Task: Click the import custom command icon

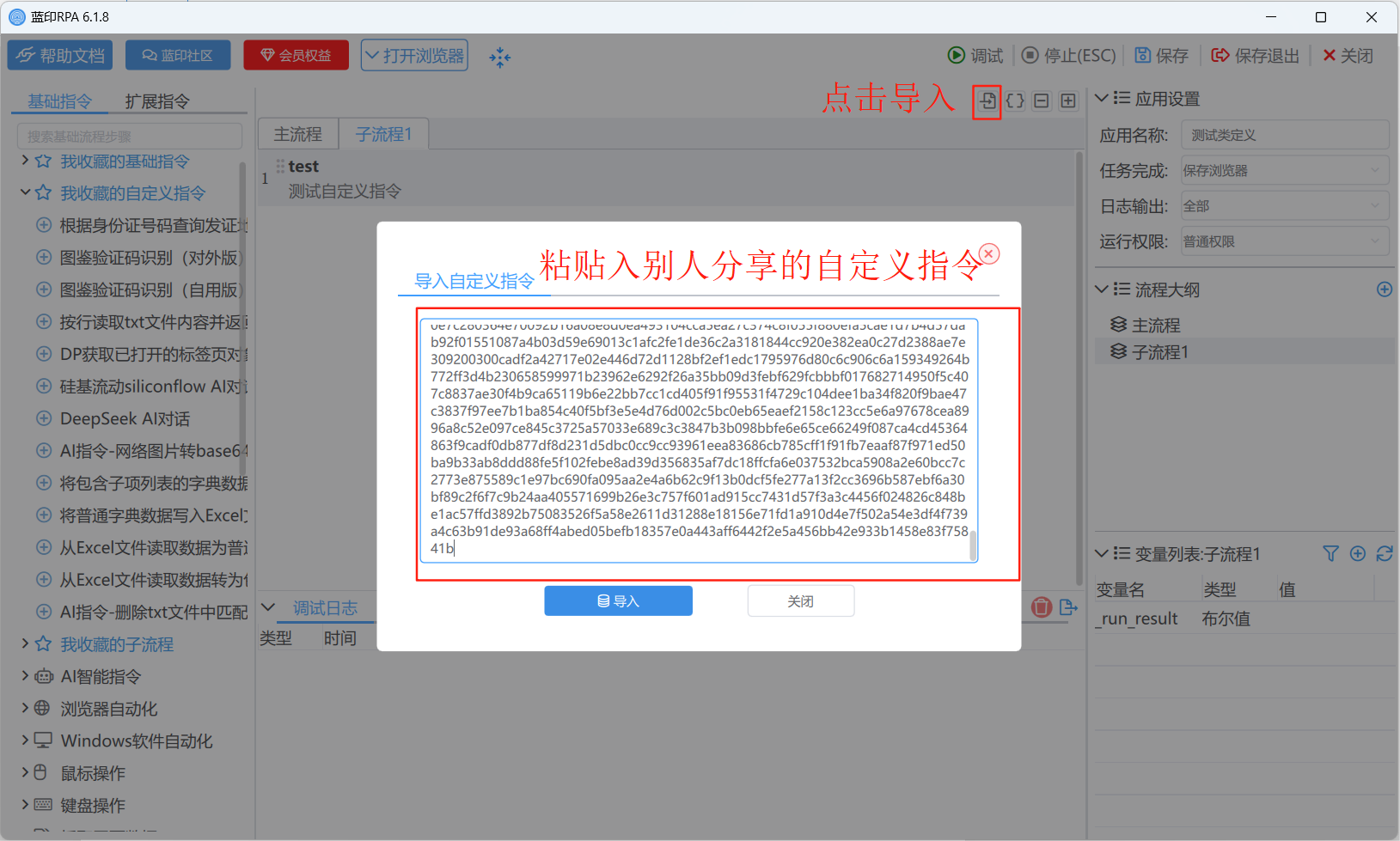Action: pos(987,101)
